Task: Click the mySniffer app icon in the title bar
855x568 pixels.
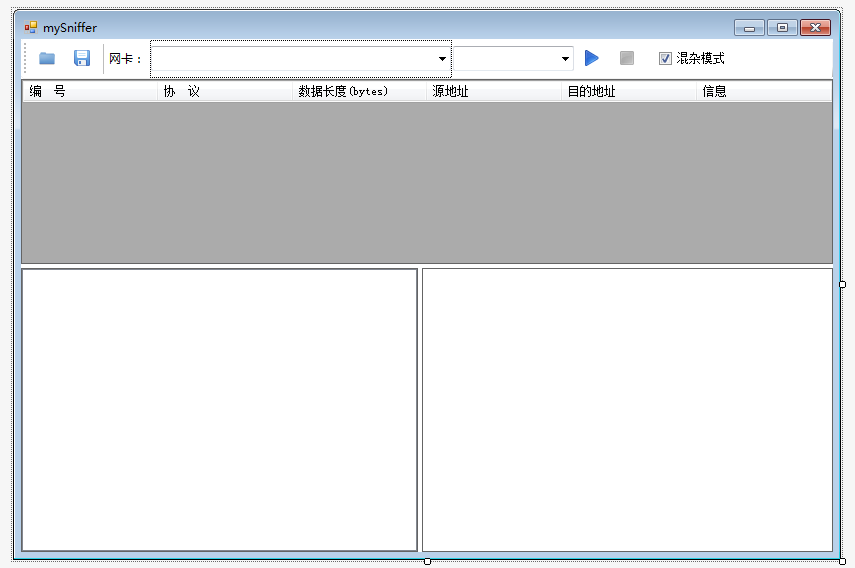Action: tap(31, 27)
